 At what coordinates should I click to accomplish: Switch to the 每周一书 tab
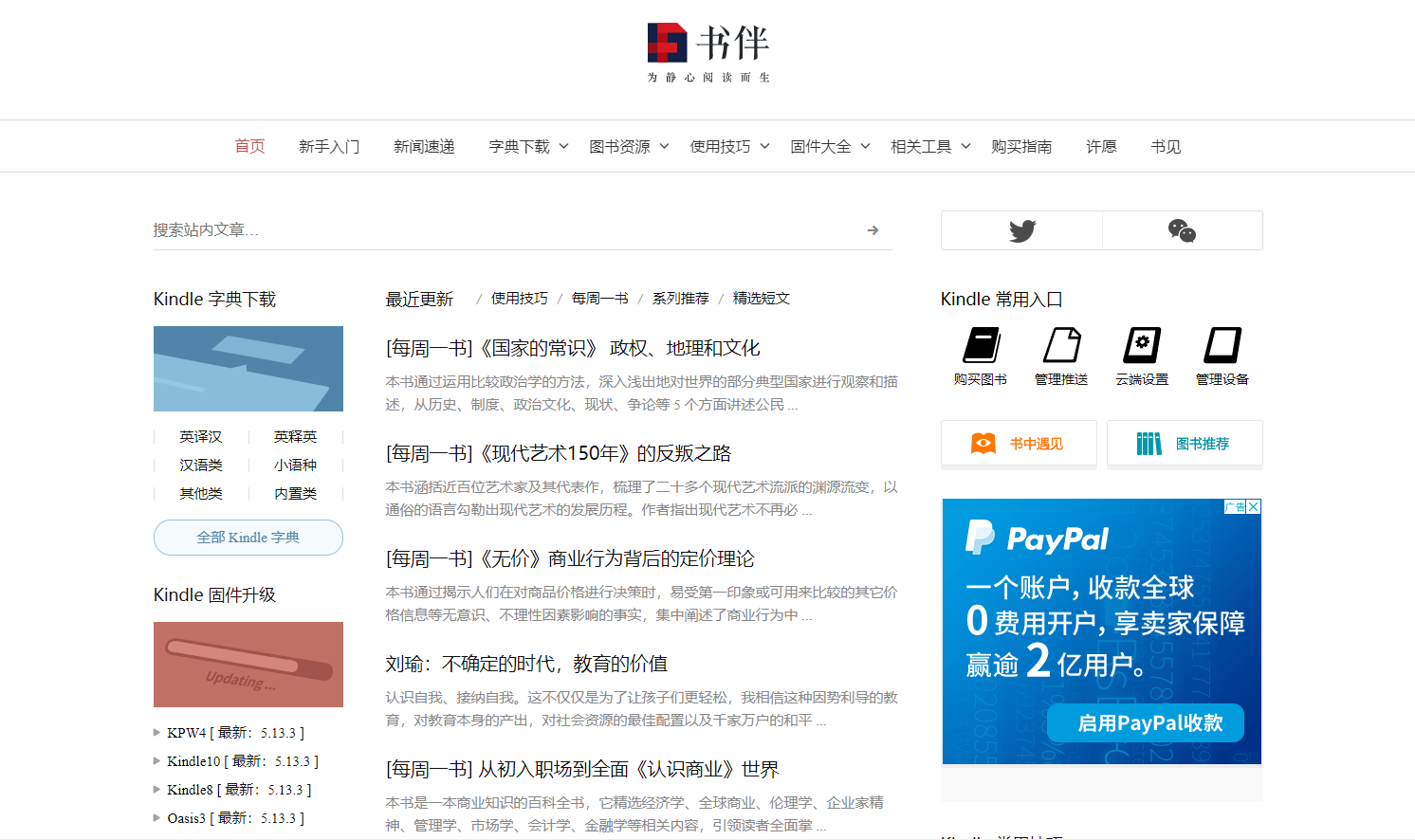599,297
